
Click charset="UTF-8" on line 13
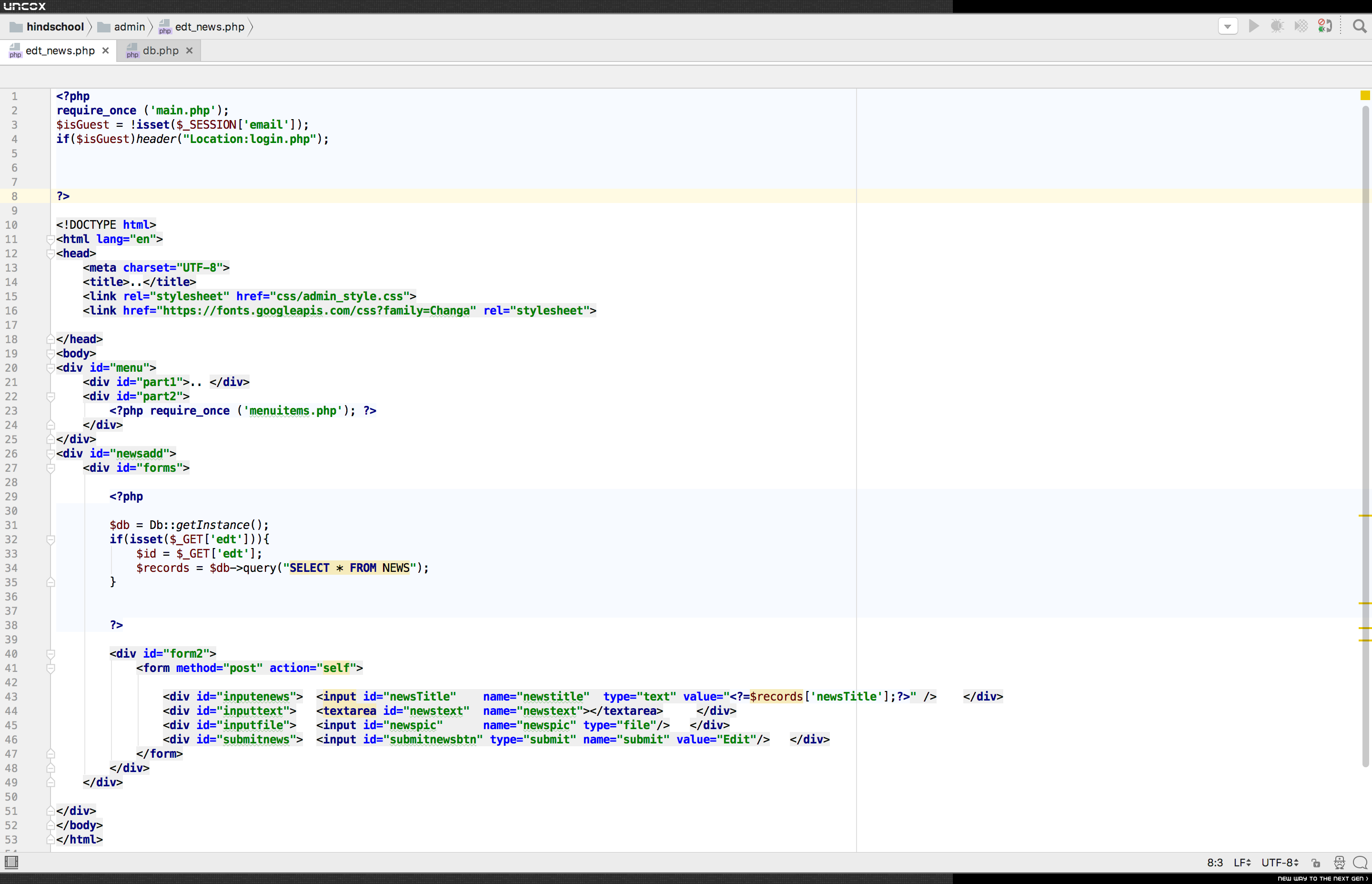(173, 267)
